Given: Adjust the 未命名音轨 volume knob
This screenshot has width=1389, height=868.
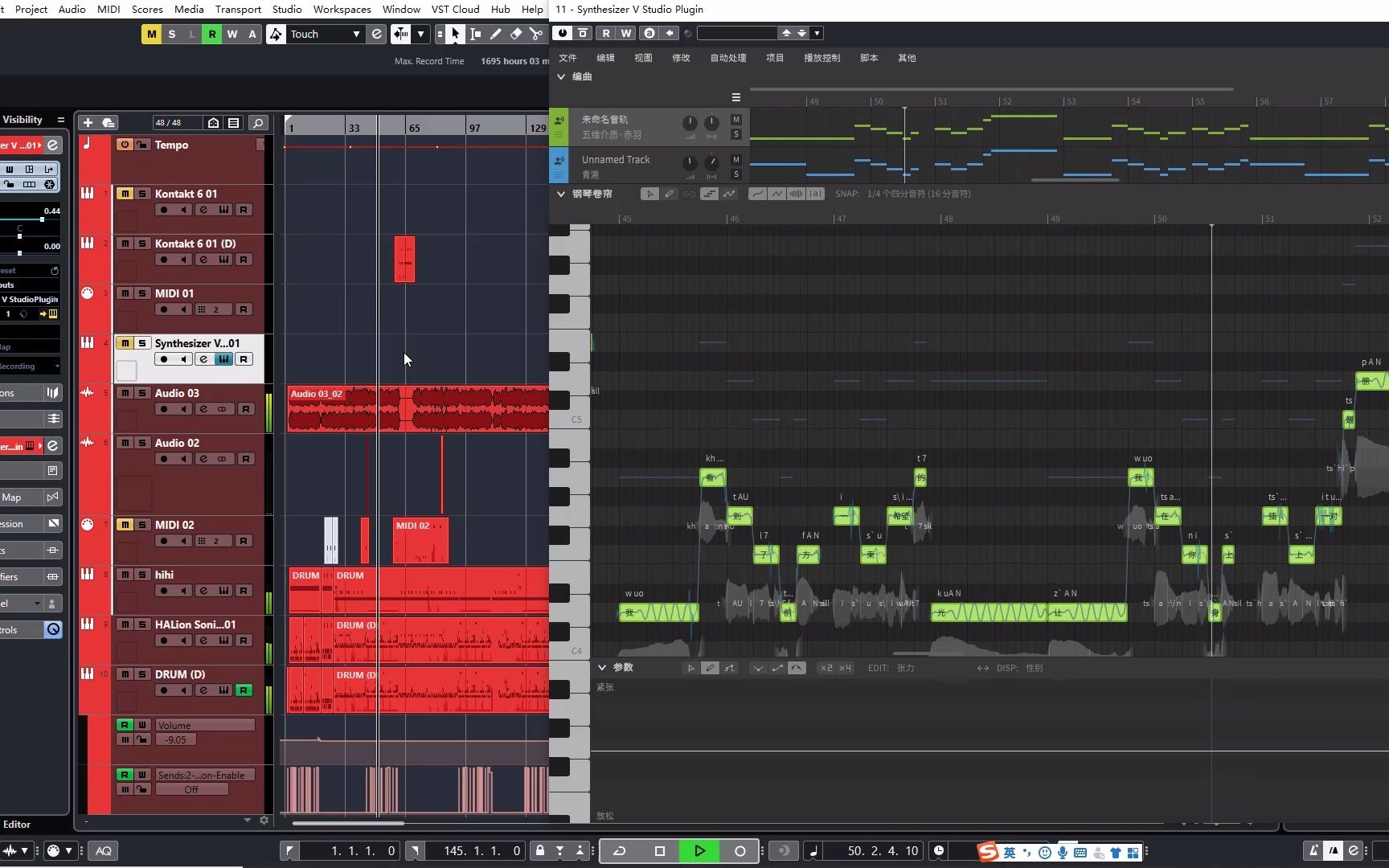Looking at the screenshot, I should pyautogui.click(x=690, y=123).
